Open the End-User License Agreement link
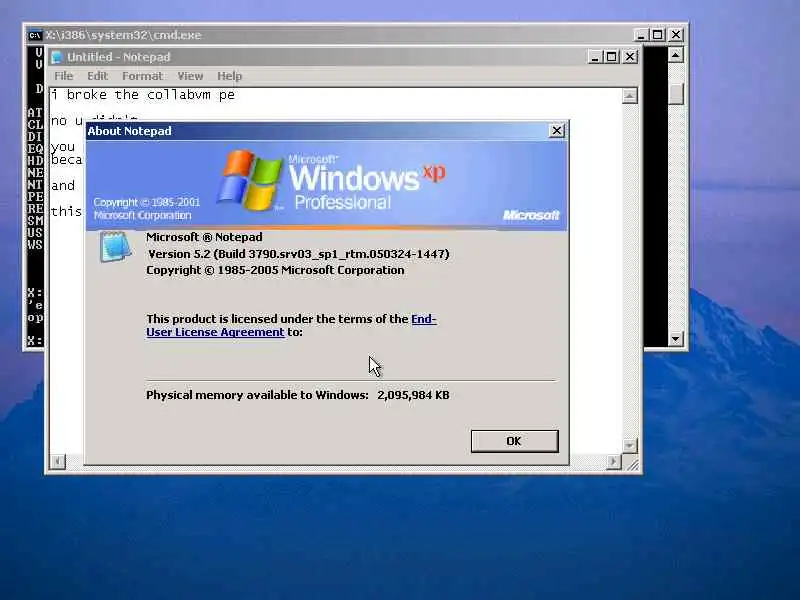The height and width of the screenshot is (600, 800). click(x=291, y=326)
